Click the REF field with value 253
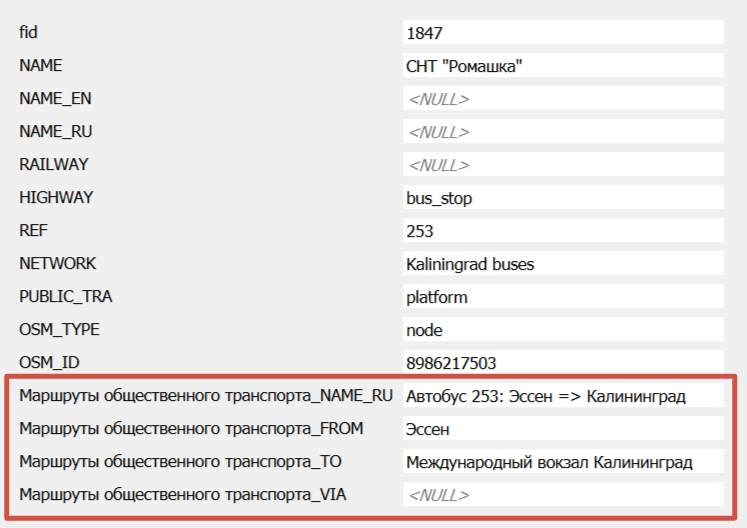 pos(562,231)
